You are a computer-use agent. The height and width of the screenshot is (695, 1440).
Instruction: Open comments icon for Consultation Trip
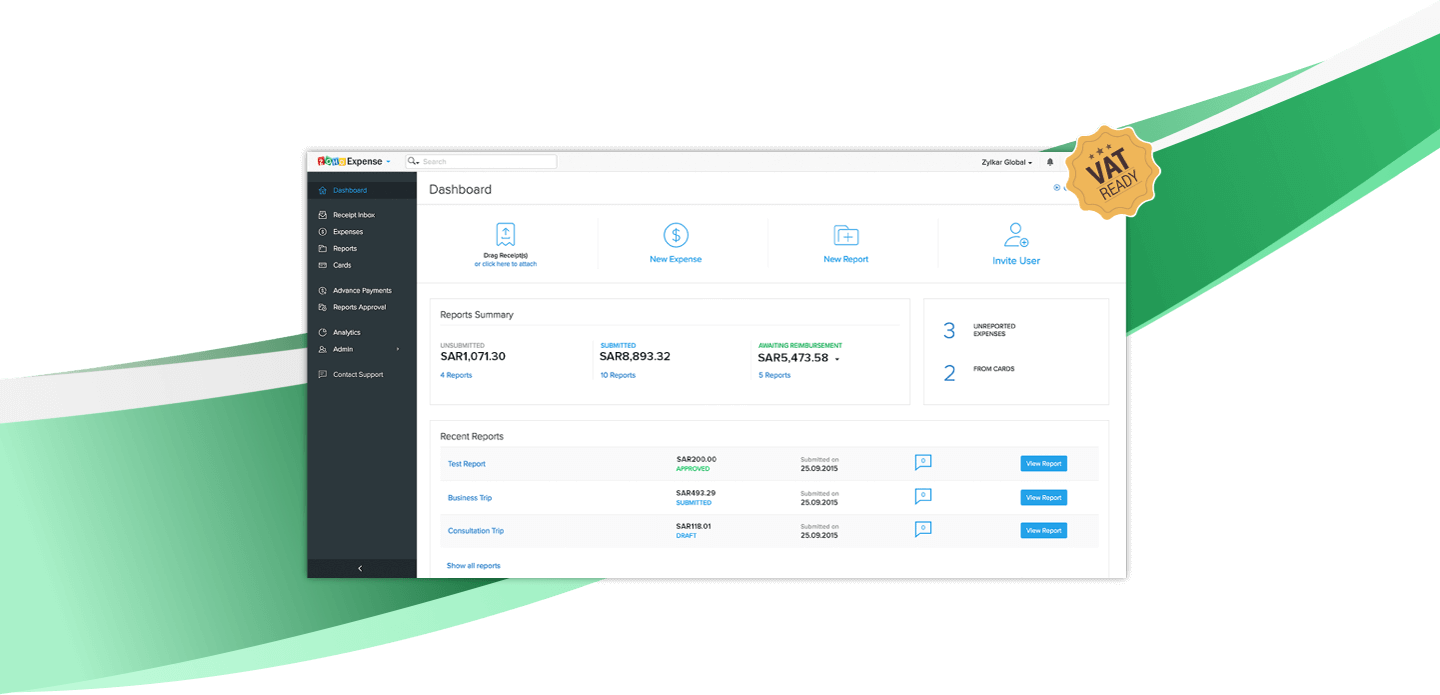923,529
